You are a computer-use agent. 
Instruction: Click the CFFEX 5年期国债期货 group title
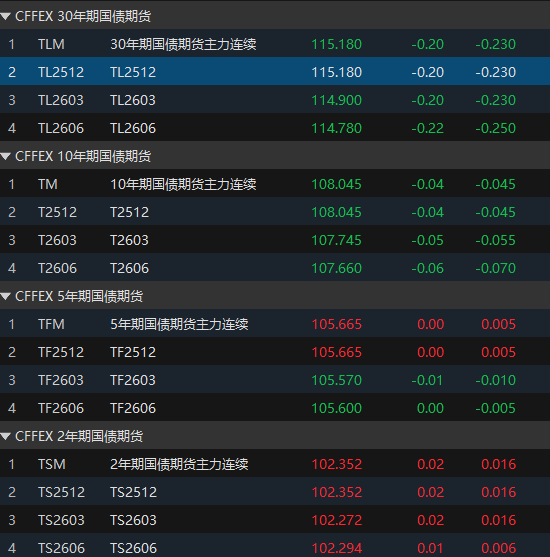point(79,296)
